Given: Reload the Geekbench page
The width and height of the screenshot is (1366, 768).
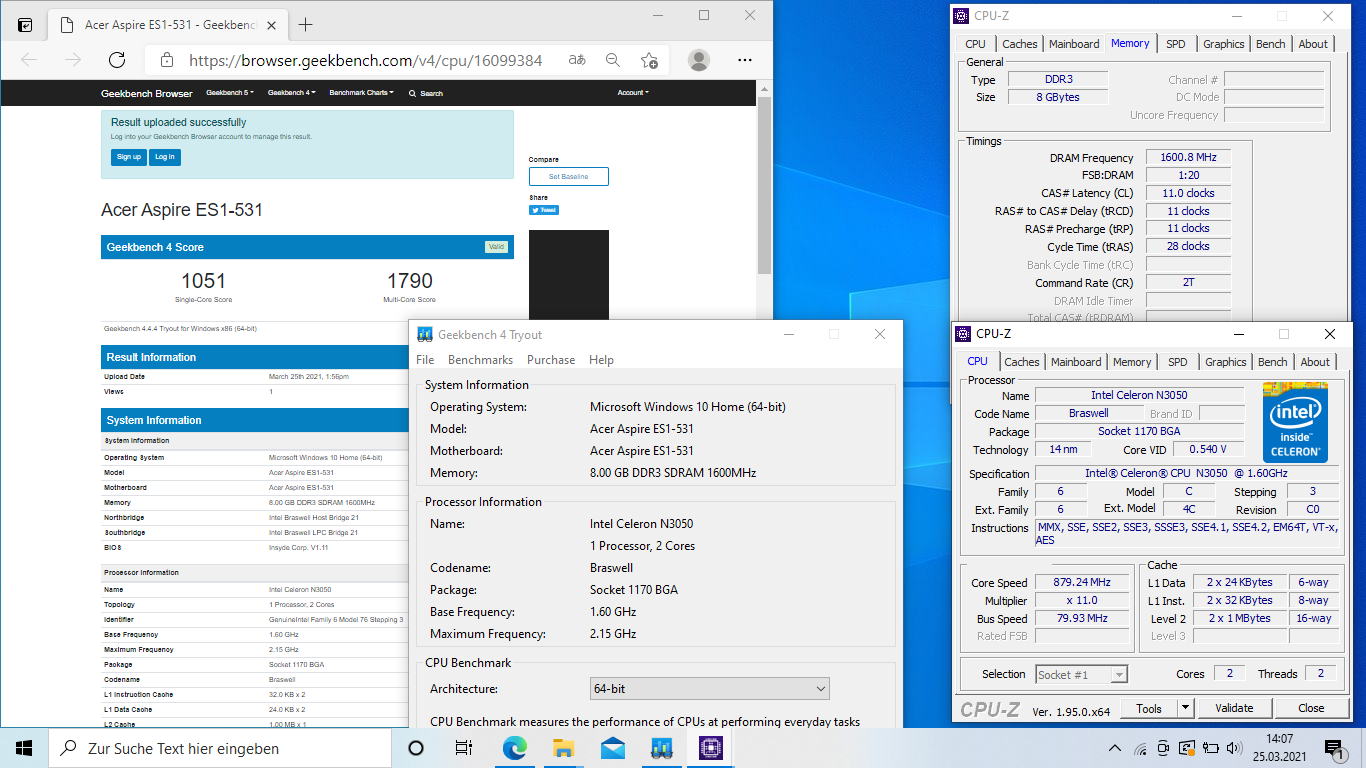Looking at the screenshot, I should point(117,60).
